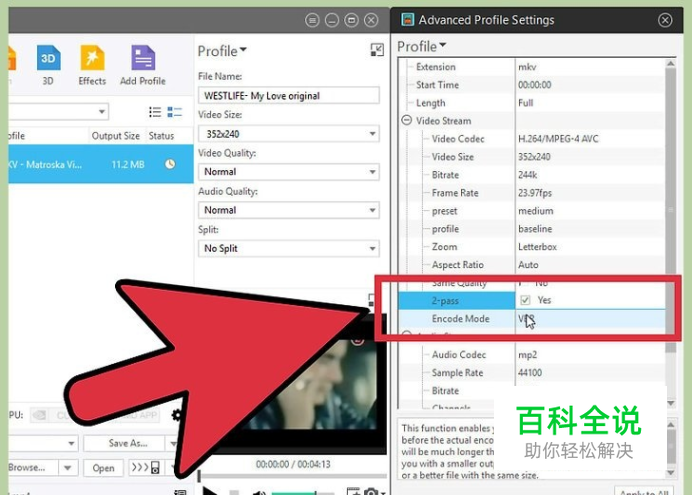692x495 pixels.
Task: Click the Letterbox zoom value
Action: click(x=537, y=247)
